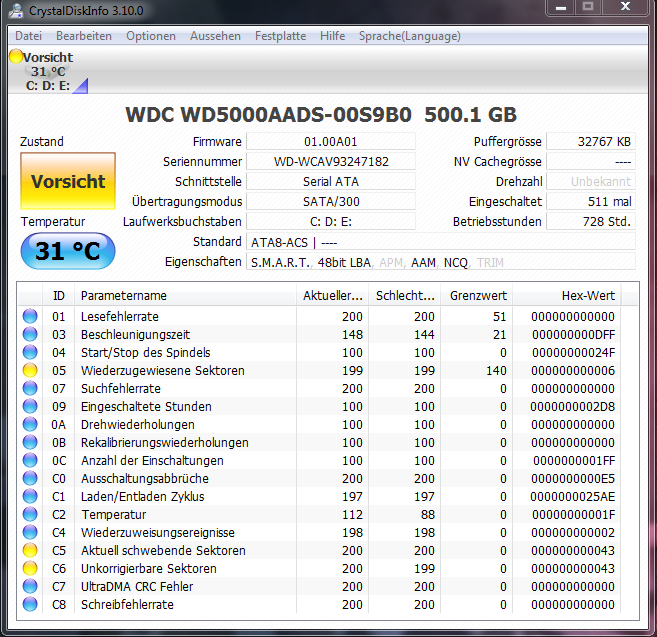
Task: Click the 31 °C temperature button
Action: point(68,251)
